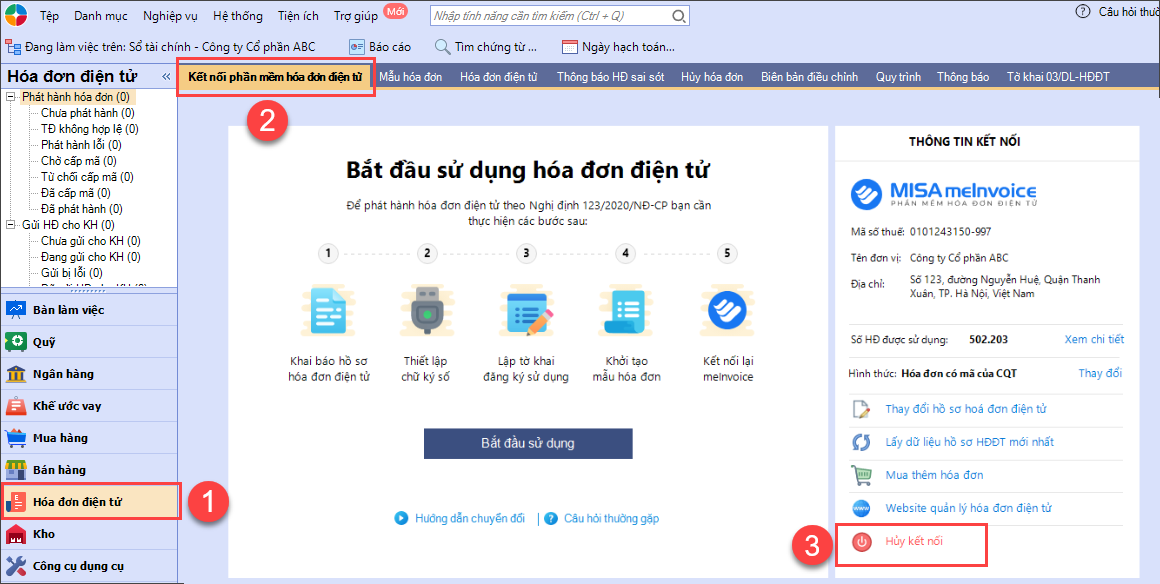Click the Kết nối lại meInvoice icon

pyautogui.click(x=728, y=312)
